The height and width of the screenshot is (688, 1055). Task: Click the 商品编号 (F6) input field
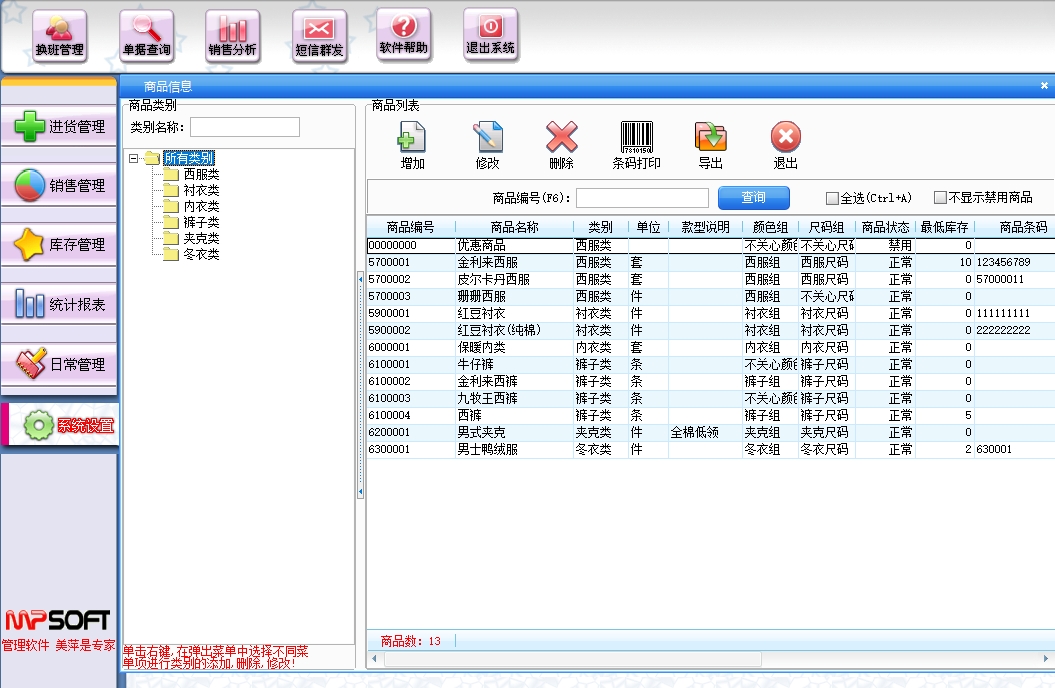click(642, 198)
